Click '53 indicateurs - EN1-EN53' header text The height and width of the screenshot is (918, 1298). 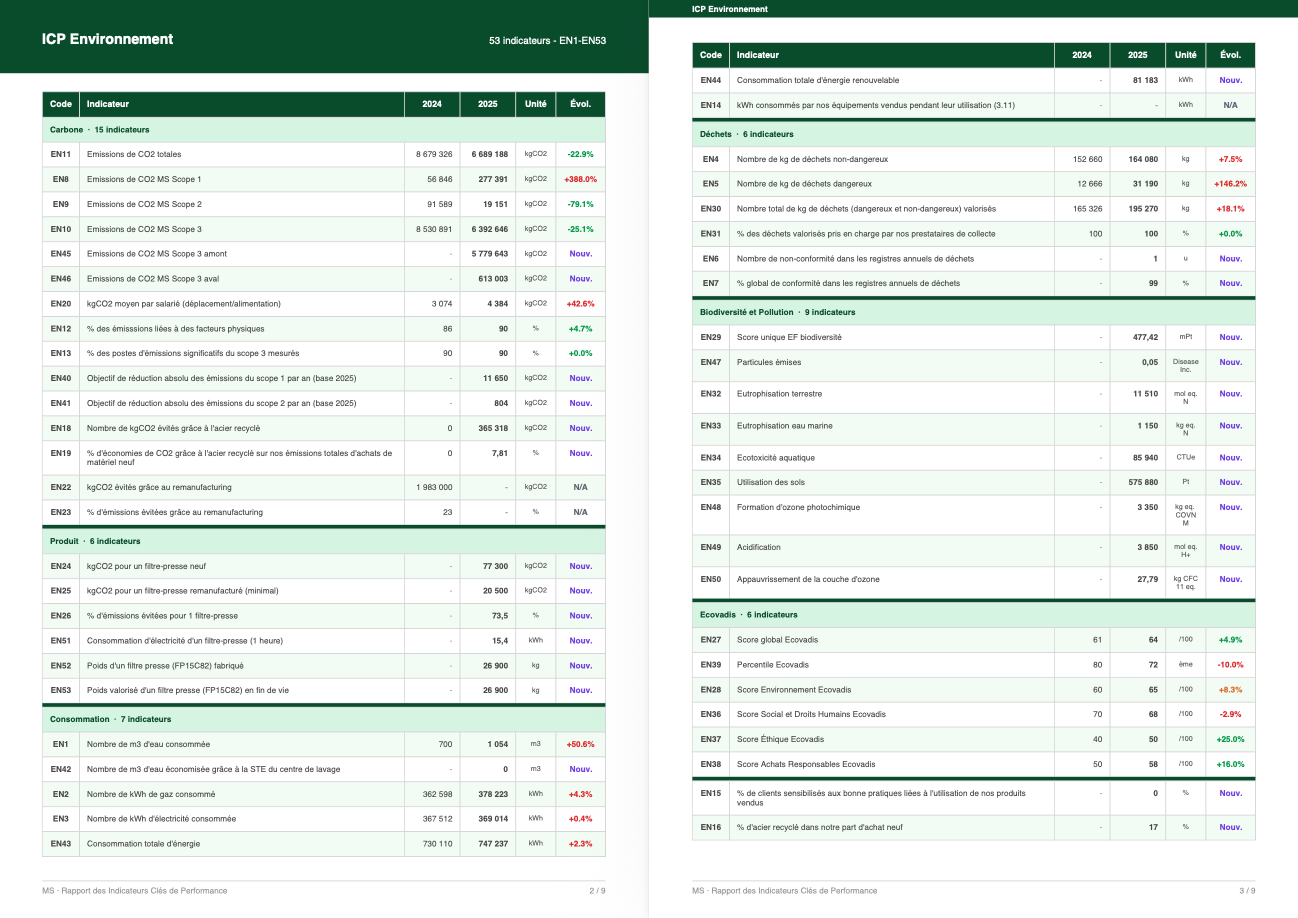[547, 41]
